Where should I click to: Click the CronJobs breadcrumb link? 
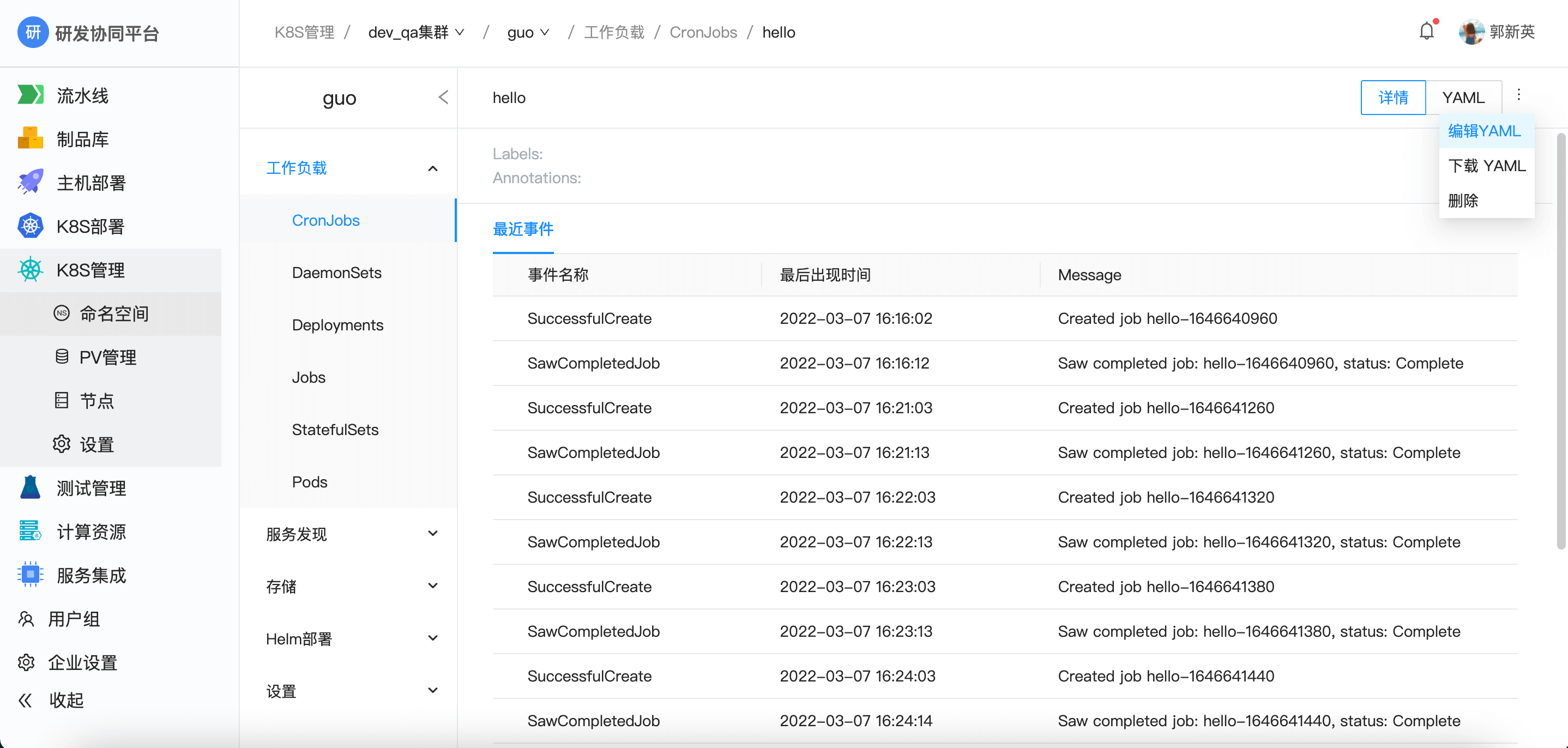pyautogui.click(x=703, y=32)
